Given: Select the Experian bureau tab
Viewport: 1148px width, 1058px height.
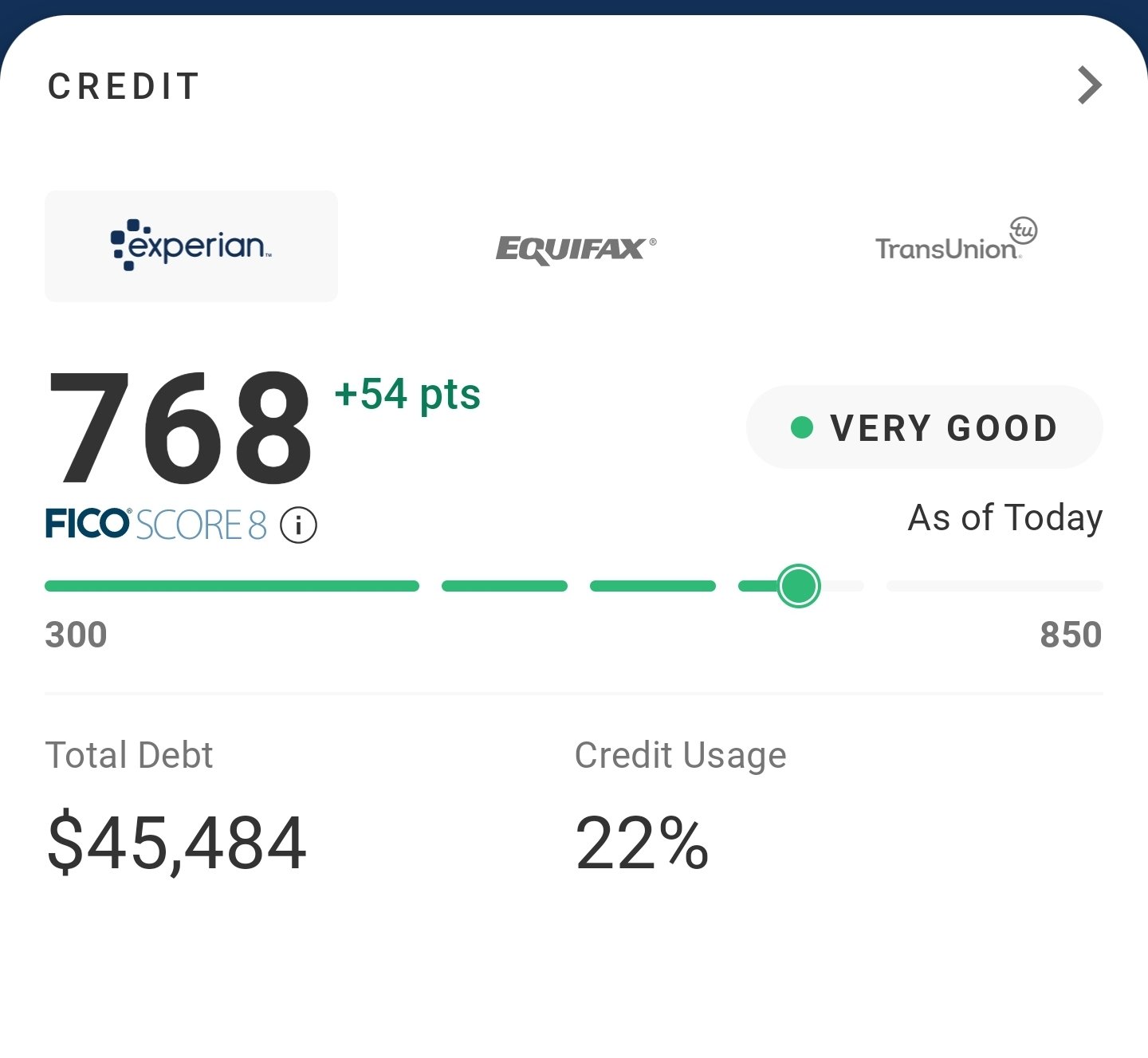Looking at the screenshot, I should point(191,246).
